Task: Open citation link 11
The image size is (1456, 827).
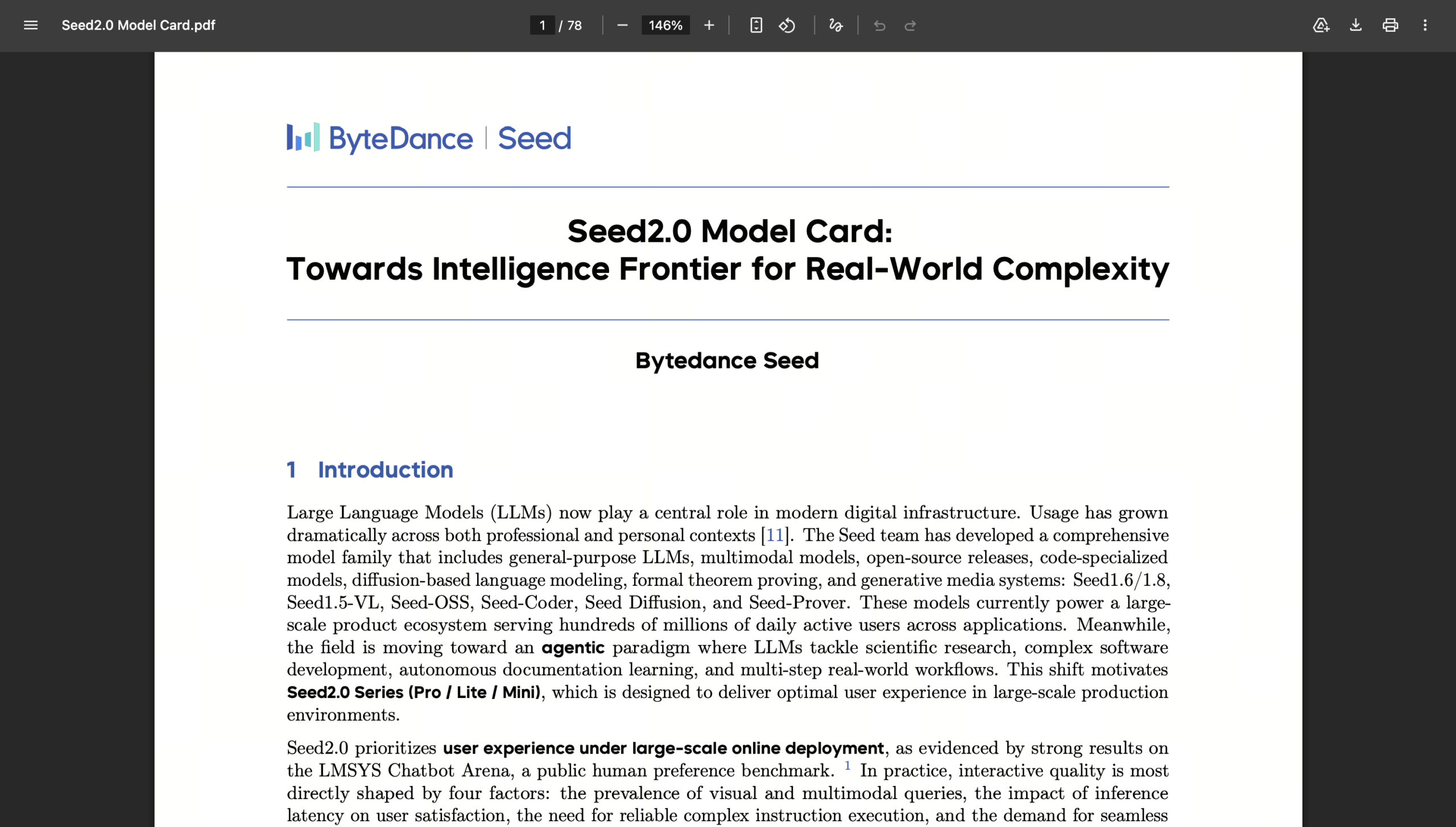Action: pyautogui.click(x=775, y=535)
